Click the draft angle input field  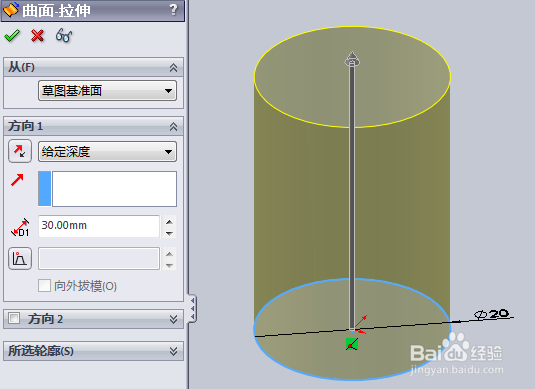tap(99, 259)
